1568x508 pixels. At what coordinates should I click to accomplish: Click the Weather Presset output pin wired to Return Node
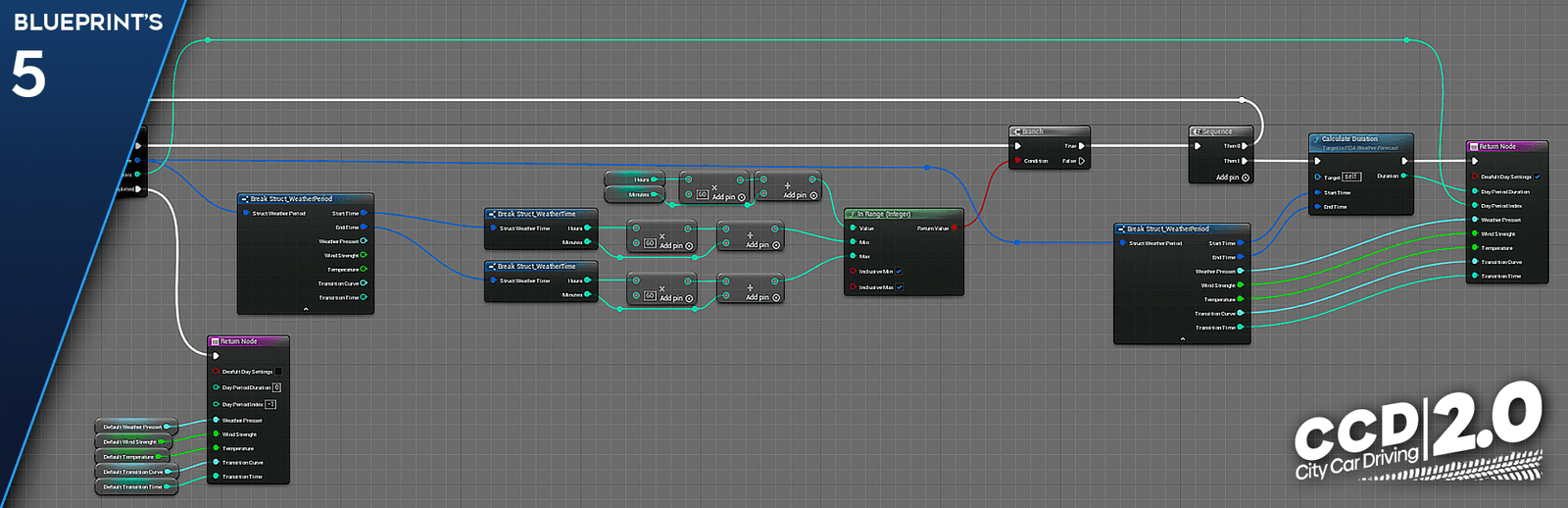1241,272
